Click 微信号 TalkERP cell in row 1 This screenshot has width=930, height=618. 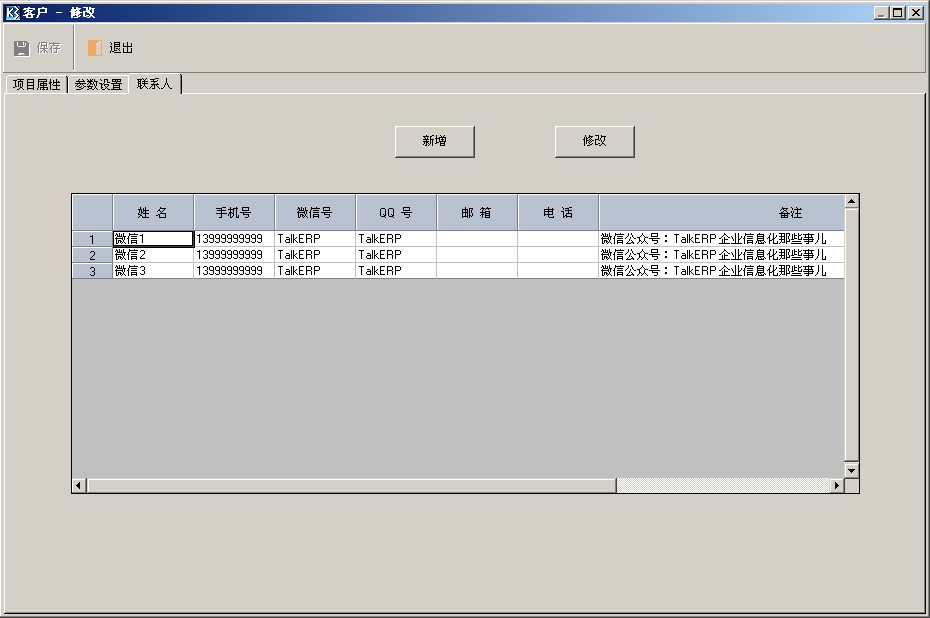pos(315,238)
